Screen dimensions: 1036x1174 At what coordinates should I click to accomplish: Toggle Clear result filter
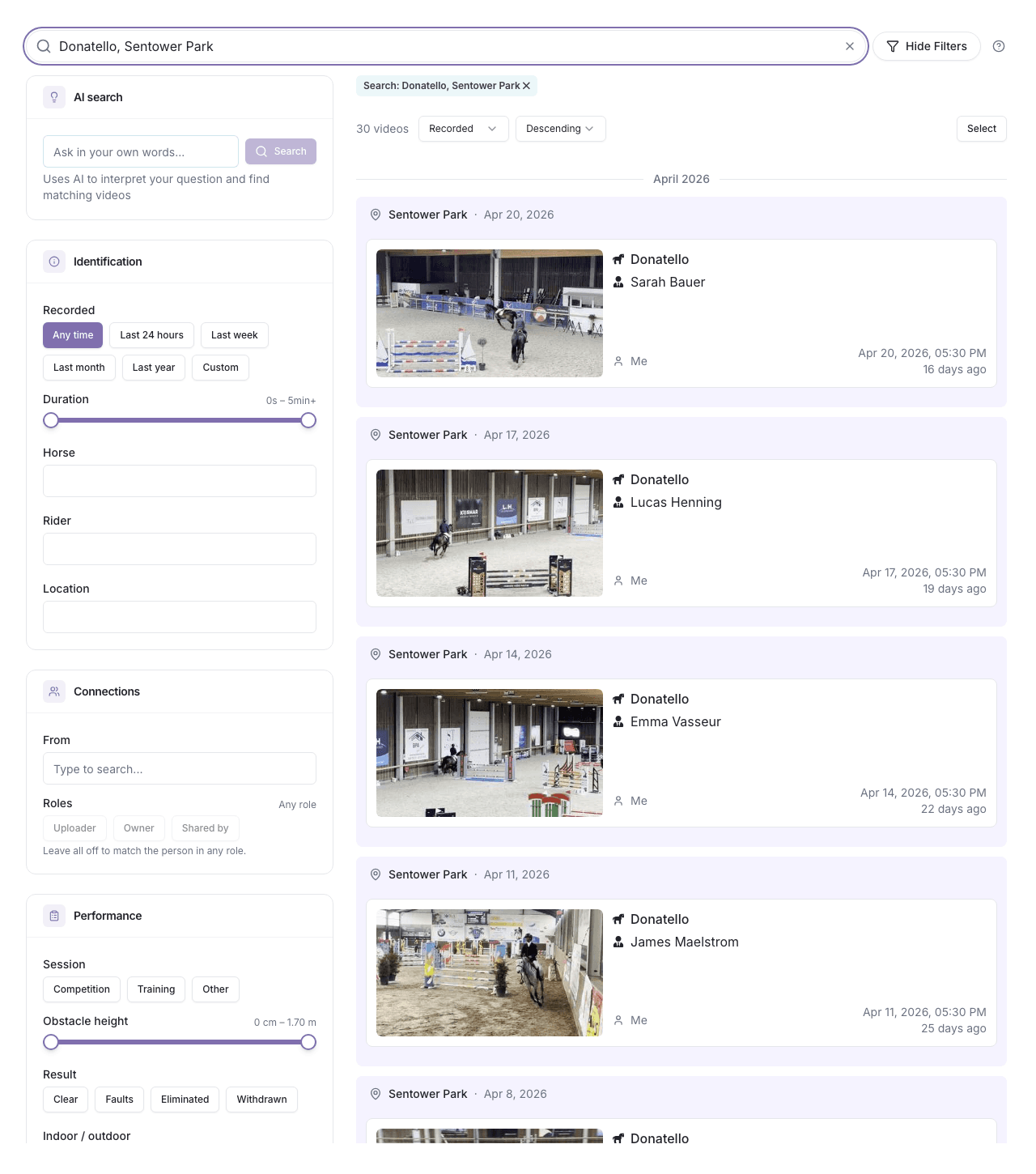tap(66, 1100)
